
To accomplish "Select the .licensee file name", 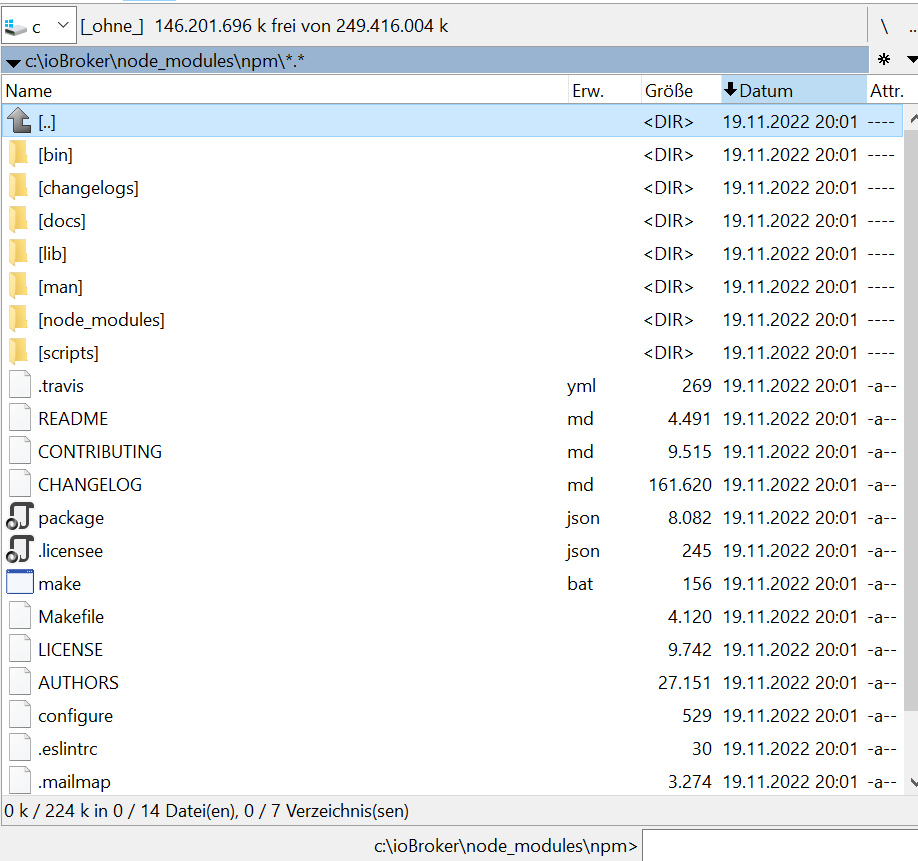I will coord(71,551).
